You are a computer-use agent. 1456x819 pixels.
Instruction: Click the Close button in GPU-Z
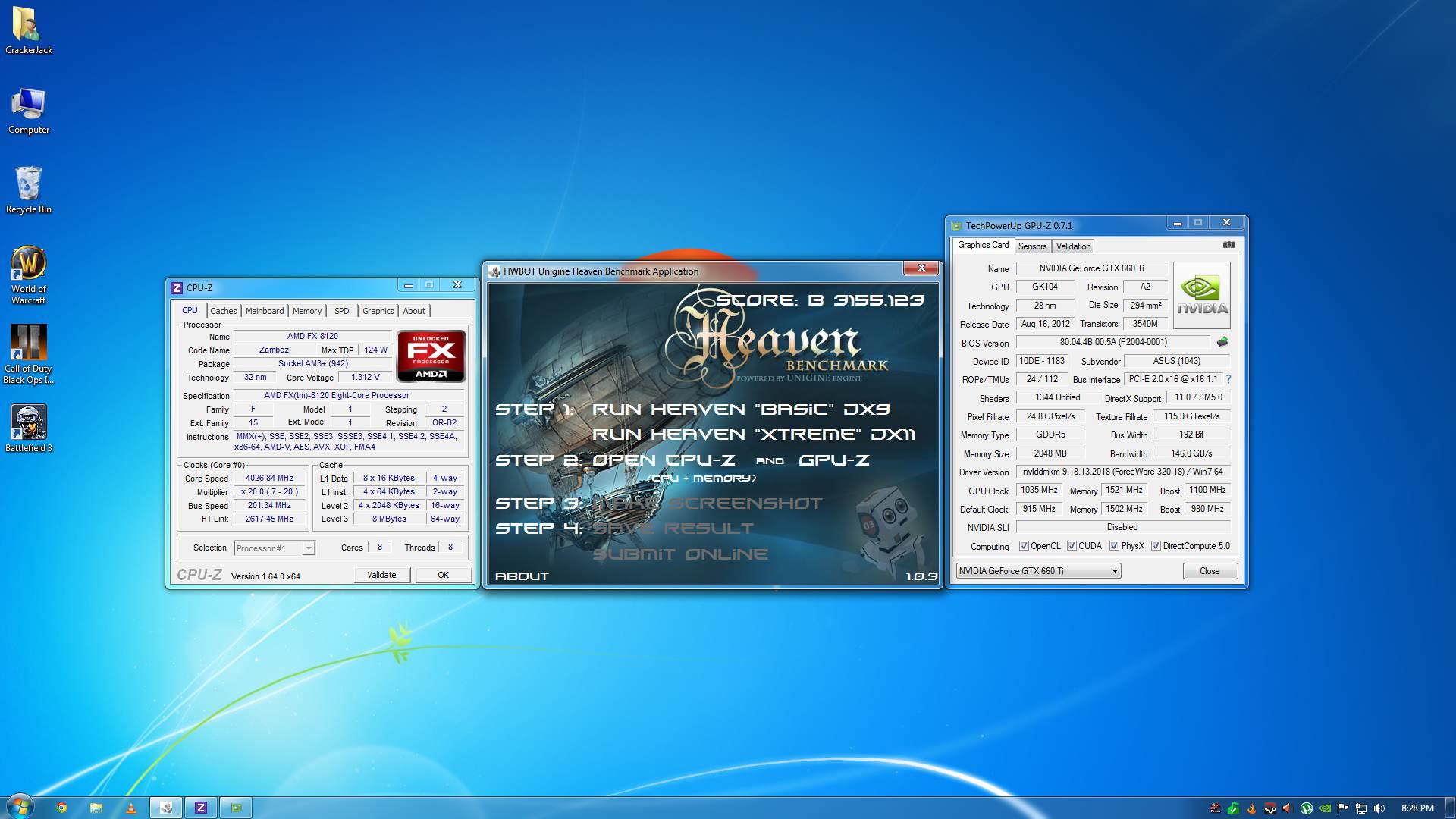coord(1210,571)
